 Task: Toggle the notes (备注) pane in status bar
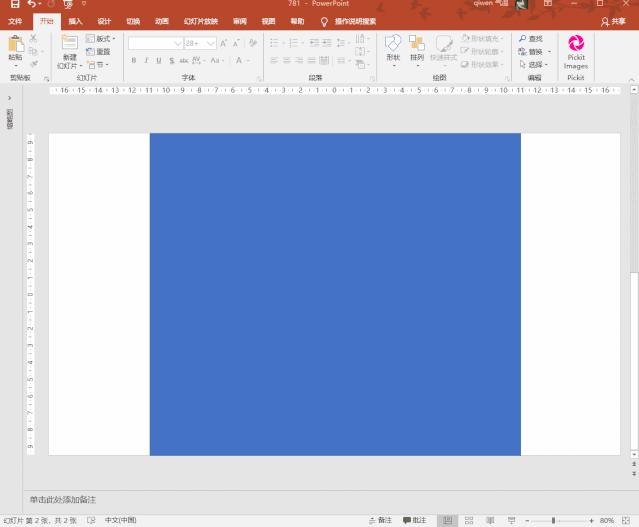click(380, 521)
